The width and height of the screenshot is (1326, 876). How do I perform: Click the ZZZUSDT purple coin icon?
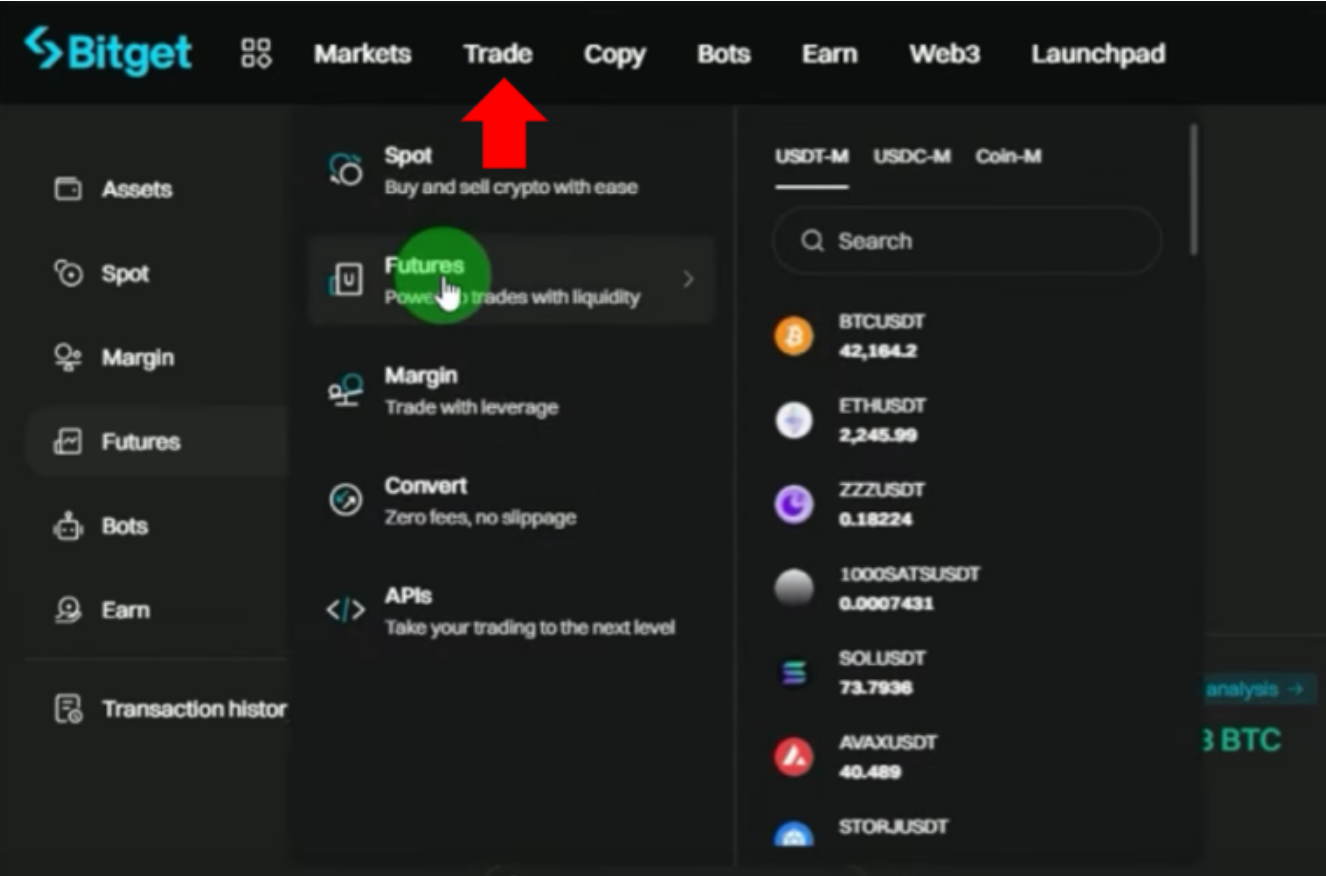click(794, 504)
